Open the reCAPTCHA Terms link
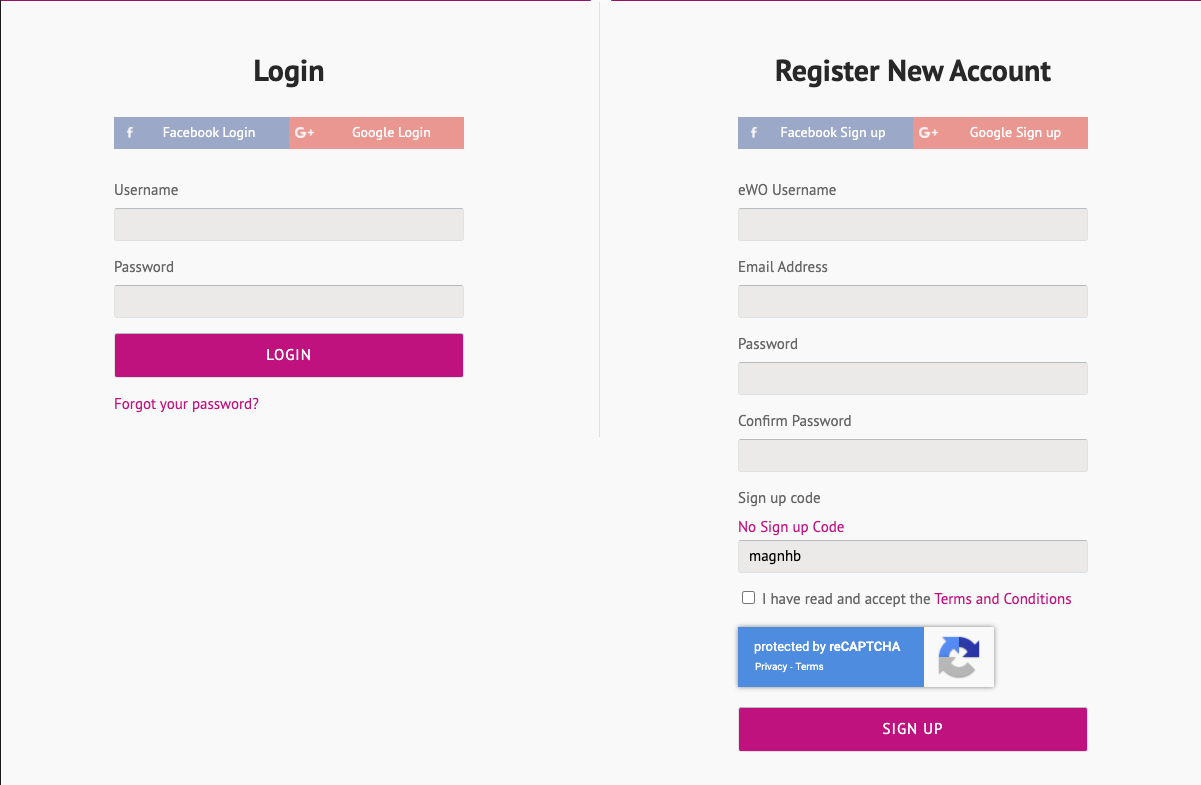The height and width of the screenshot is (785, 1201). coord(810,667)
